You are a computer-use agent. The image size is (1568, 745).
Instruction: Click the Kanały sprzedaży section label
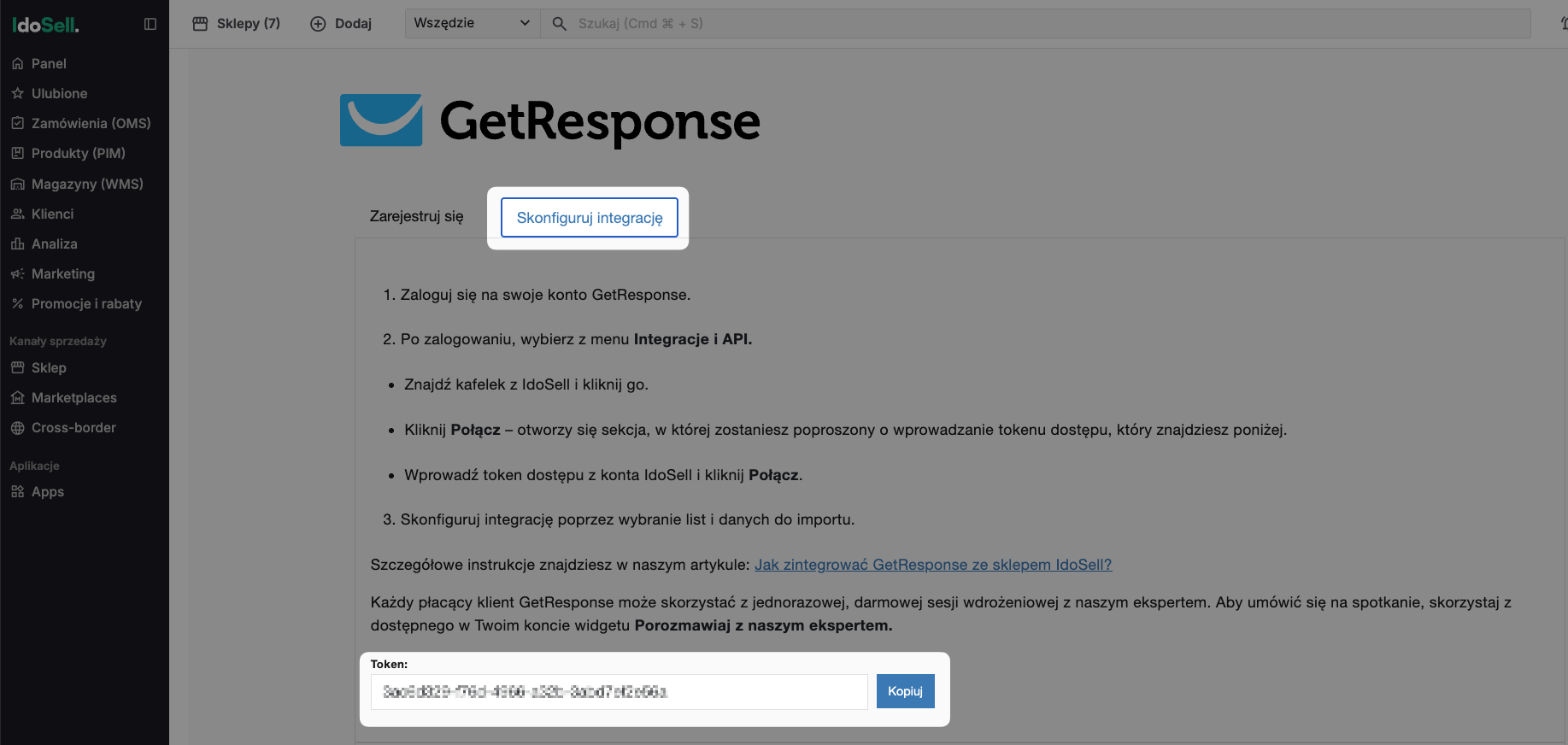pyautogui.click(x=58, y=341)
